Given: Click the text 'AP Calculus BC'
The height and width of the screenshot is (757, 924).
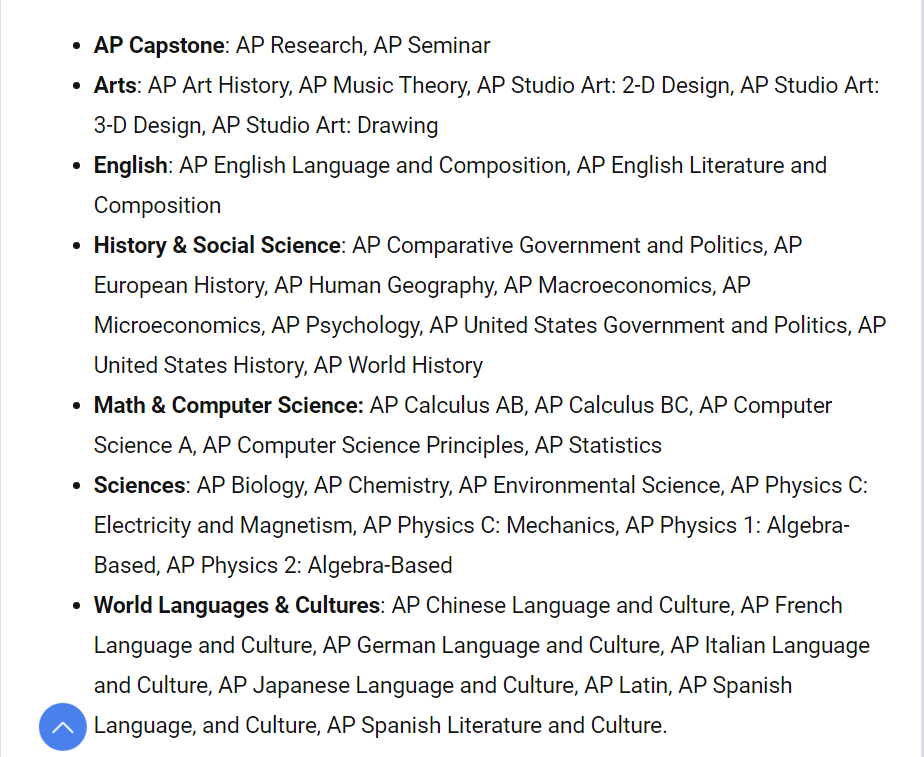Looking at the screenshot, I should pyautogui.click(x=611, y=405).
